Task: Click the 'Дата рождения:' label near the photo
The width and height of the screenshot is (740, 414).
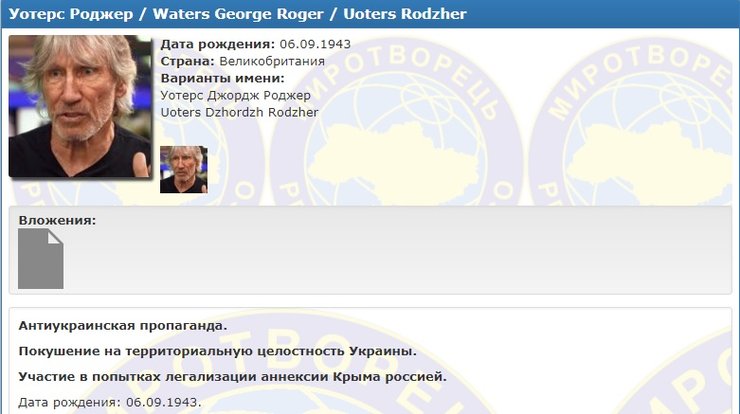Action: 218,45
